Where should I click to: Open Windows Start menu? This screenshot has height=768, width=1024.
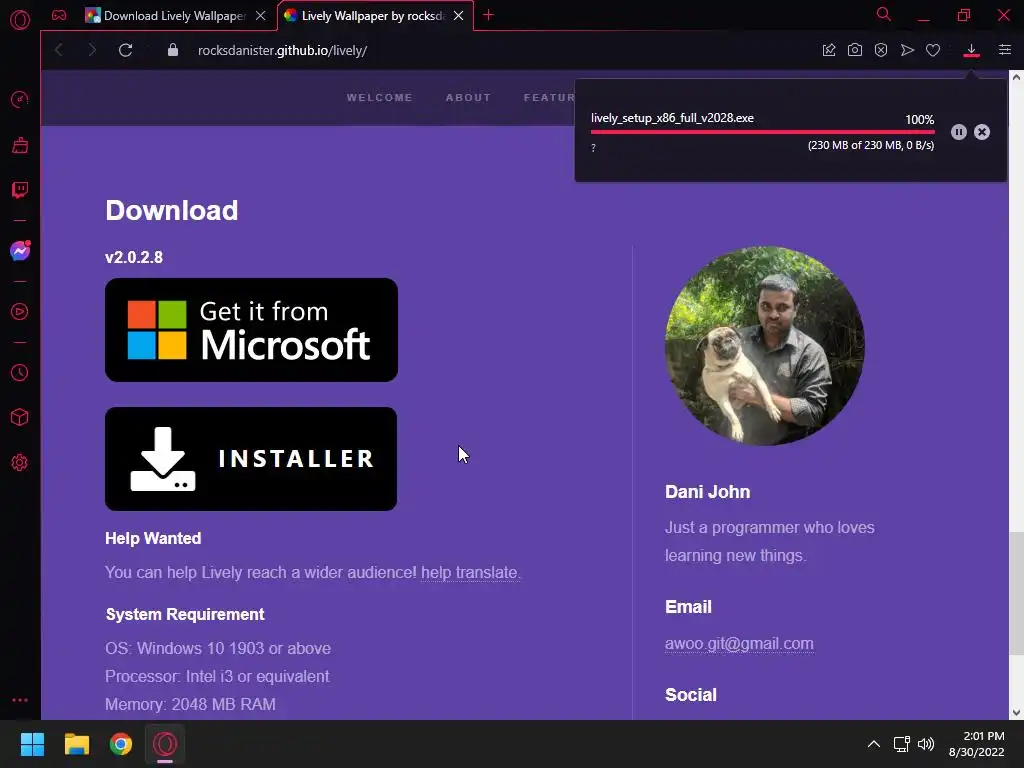tap(32, 744)
